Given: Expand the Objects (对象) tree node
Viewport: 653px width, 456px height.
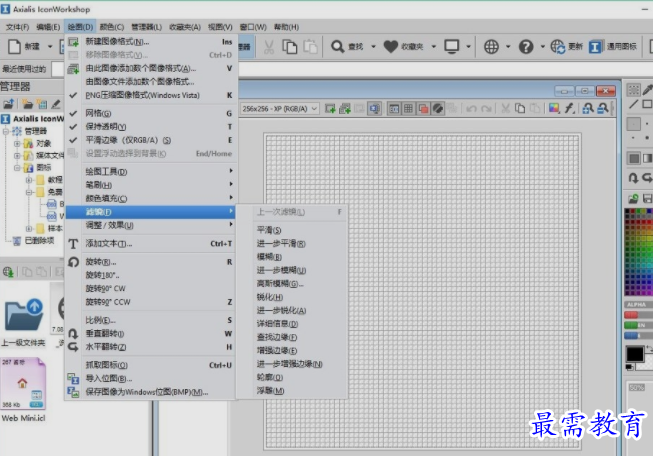Looking at the screenshot, I should click(17, 144).
